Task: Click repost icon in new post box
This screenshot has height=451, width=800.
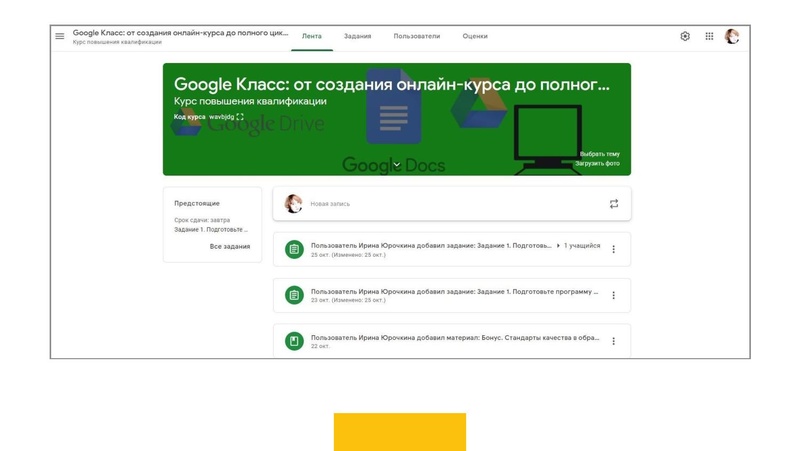Action: (614, 204)
